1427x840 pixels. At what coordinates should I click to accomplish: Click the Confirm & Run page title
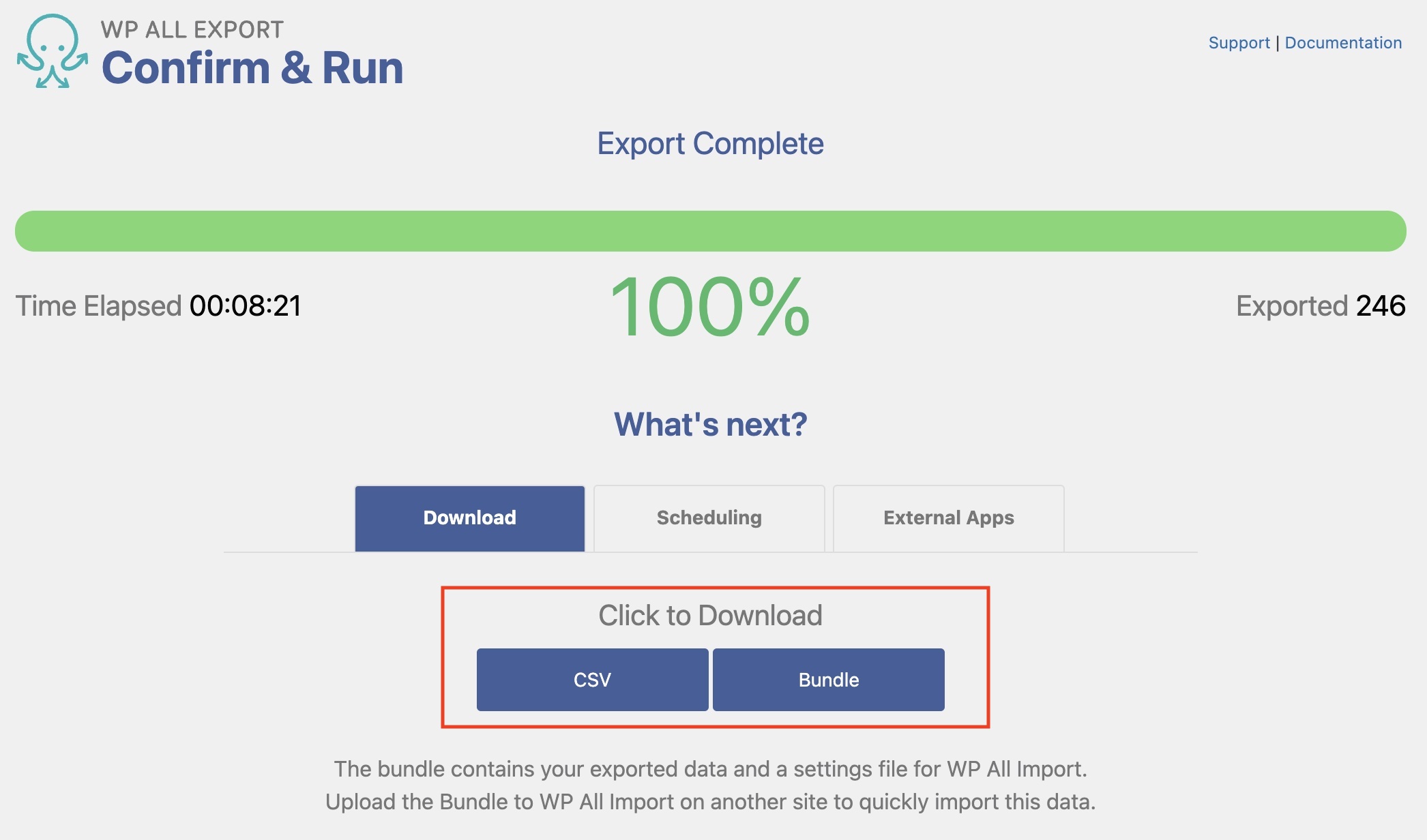[252, 68]
